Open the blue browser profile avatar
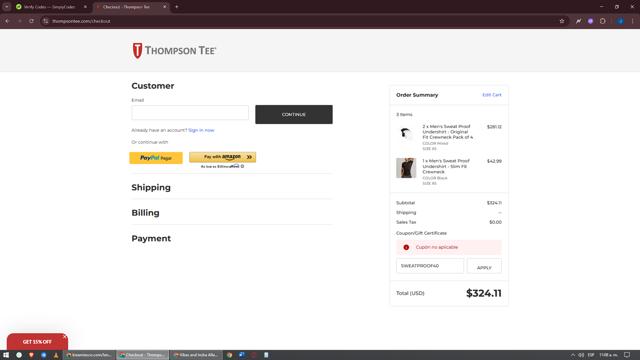Viewport: 640px width, 360px height. (x=620, y=21)
